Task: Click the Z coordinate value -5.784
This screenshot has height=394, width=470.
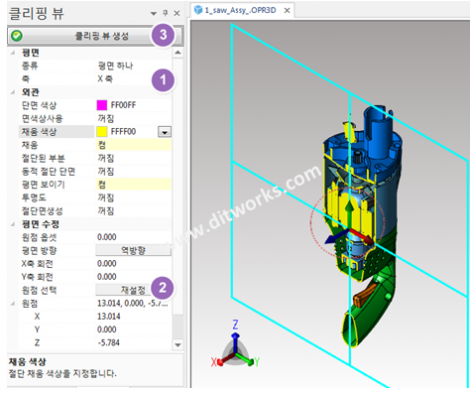Action: tap(109, 342)
